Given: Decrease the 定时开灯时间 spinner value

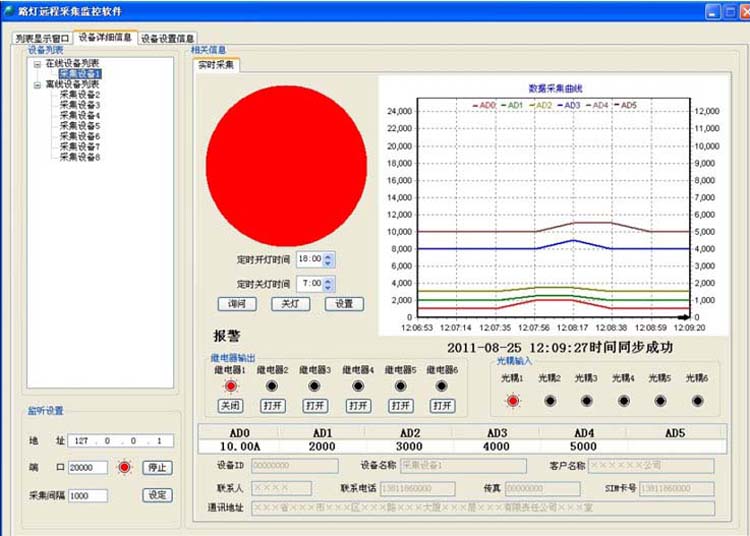Looking at the screenshot, I should [x=328, y=263].
